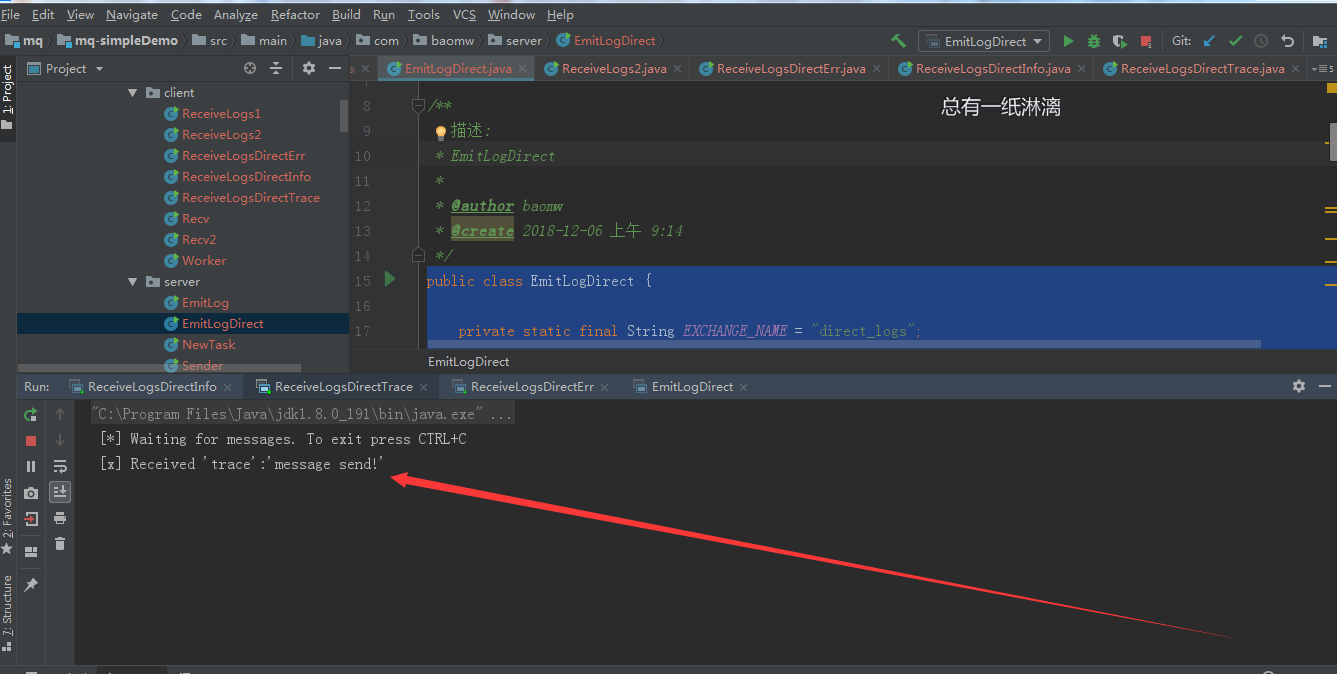Commit changes with the Git green checkmark
Image resolution: width=1337 pixels, height=674 pixels.
point(1235,41)
